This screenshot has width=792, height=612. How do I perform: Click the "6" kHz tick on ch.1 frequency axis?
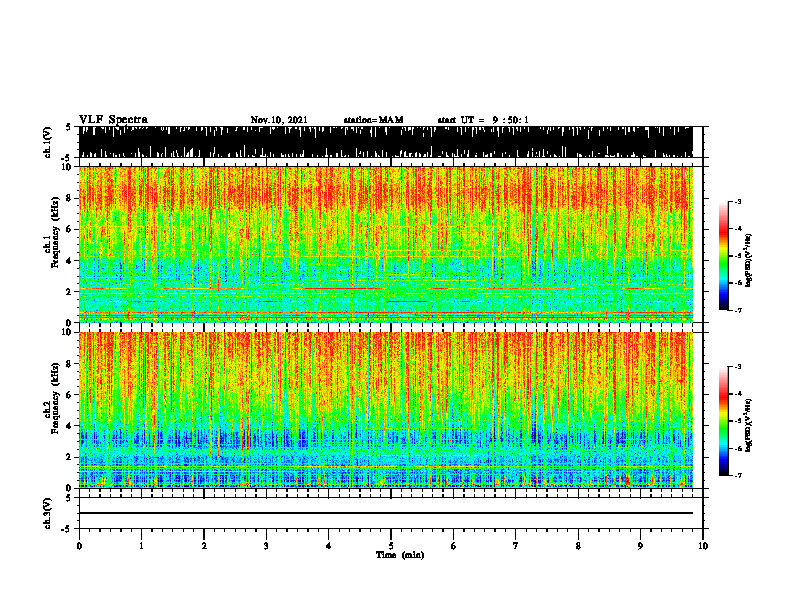[70, 229]
